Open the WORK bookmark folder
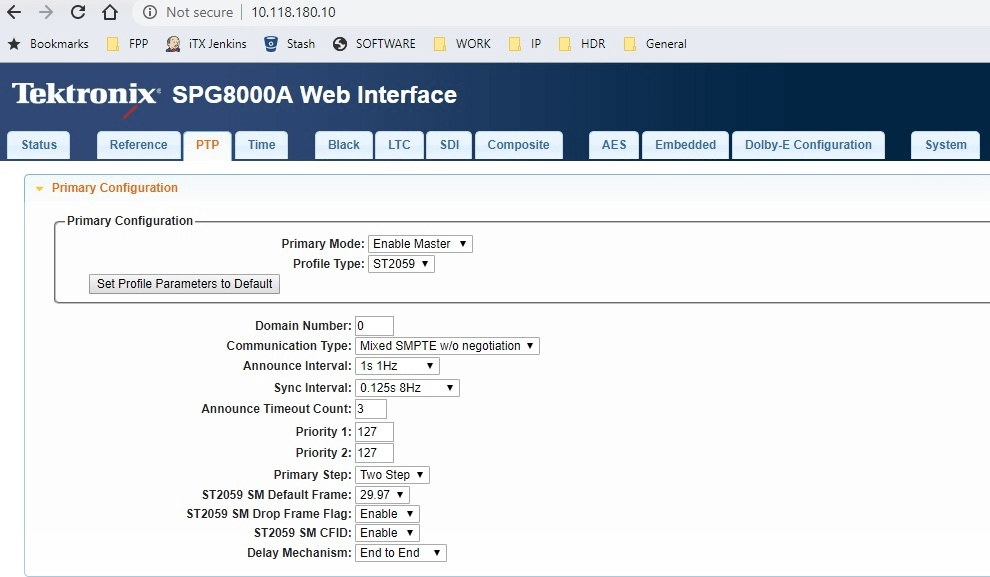This screenshot has width=990, height=577. (462, 44)
